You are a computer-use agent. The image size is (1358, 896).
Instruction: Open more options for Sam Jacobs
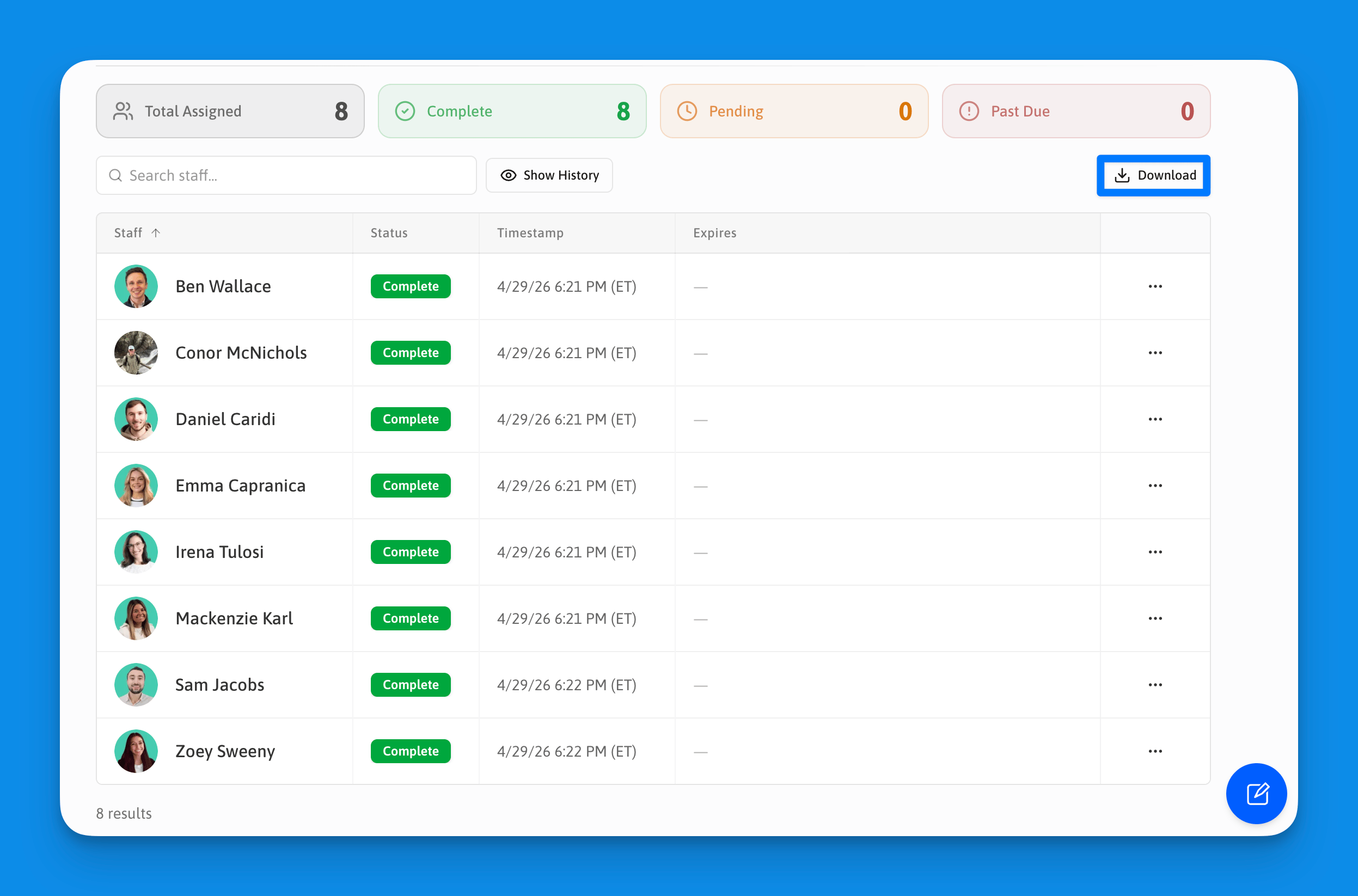(x=1154, y=685)
